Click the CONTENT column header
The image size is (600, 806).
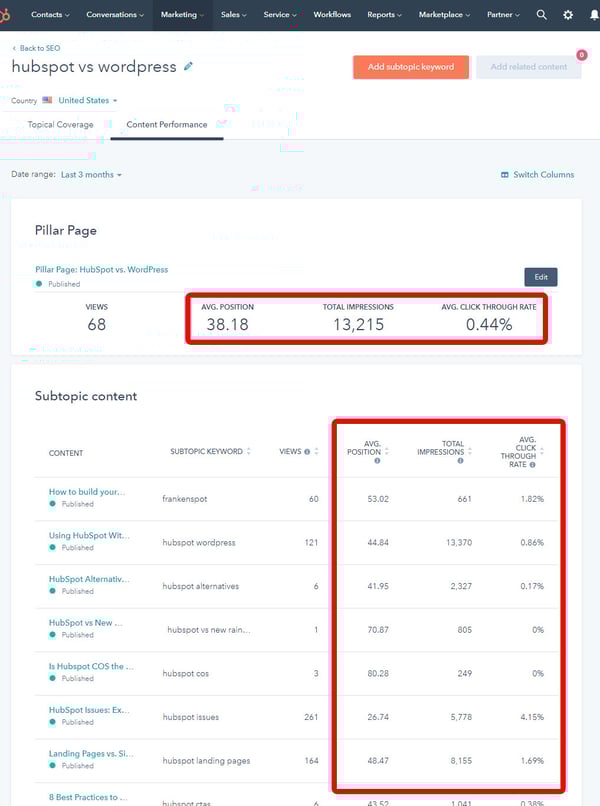(66, 453)
